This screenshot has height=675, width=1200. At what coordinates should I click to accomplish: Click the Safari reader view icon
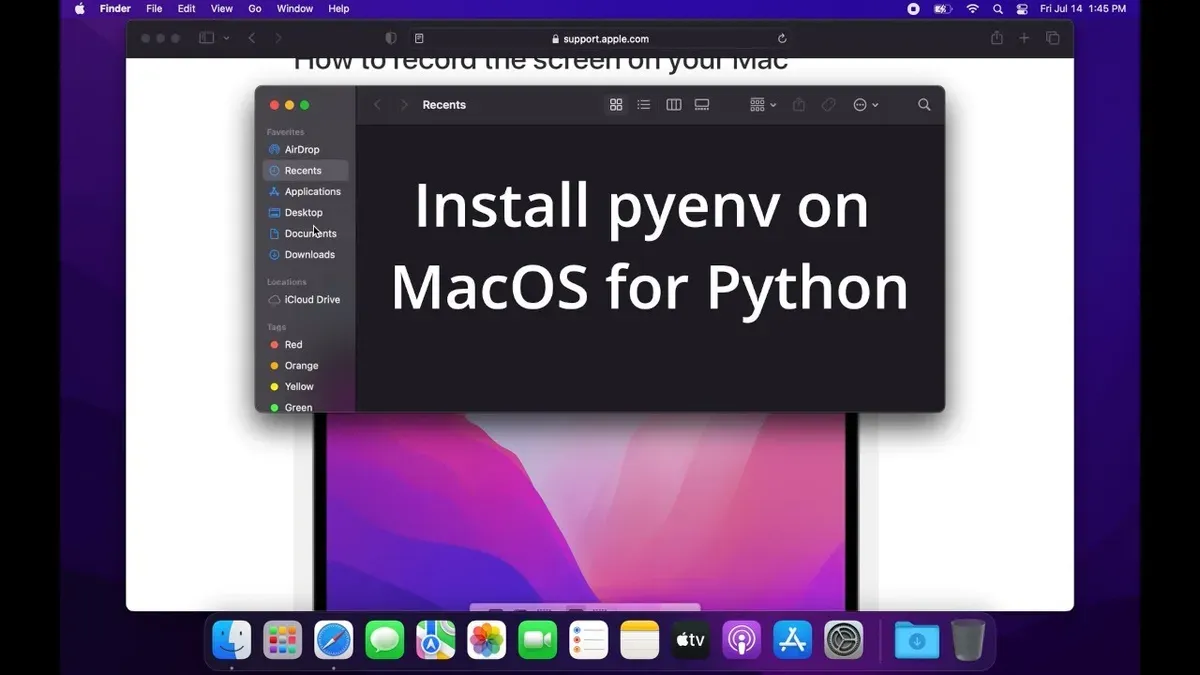(419, 39)
